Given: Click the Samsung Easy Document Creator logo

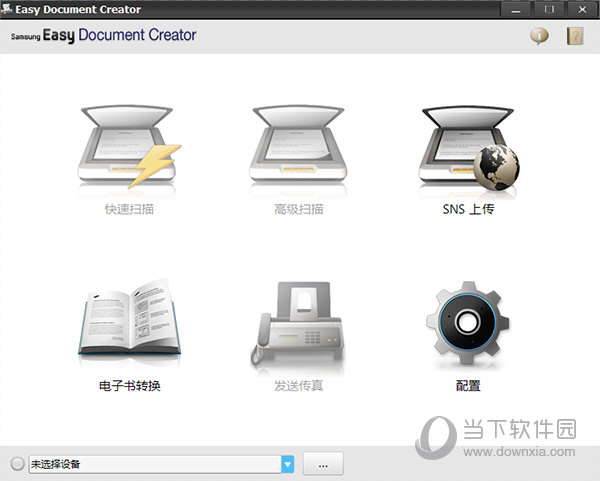Looking at the screenshot, I should click(x=103, y=35).
